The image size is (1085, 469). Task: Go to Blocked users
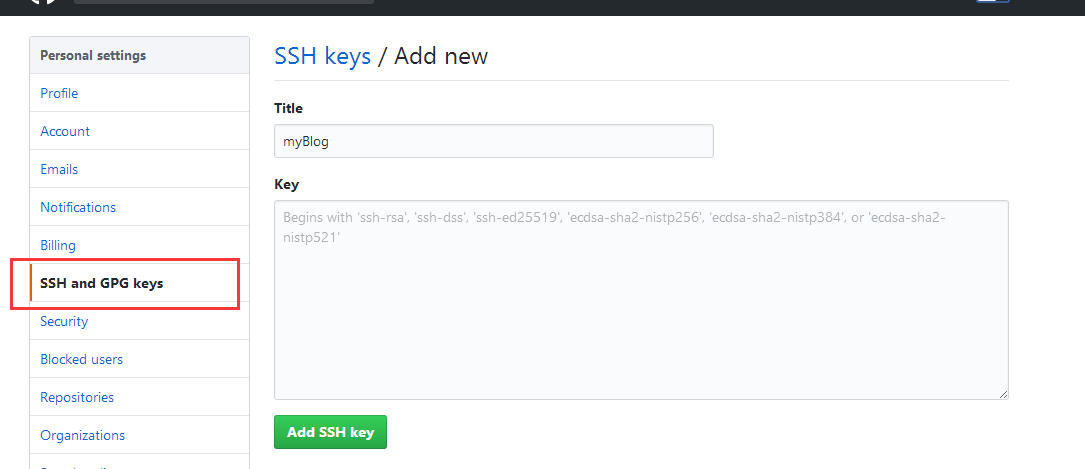[81, 359]
